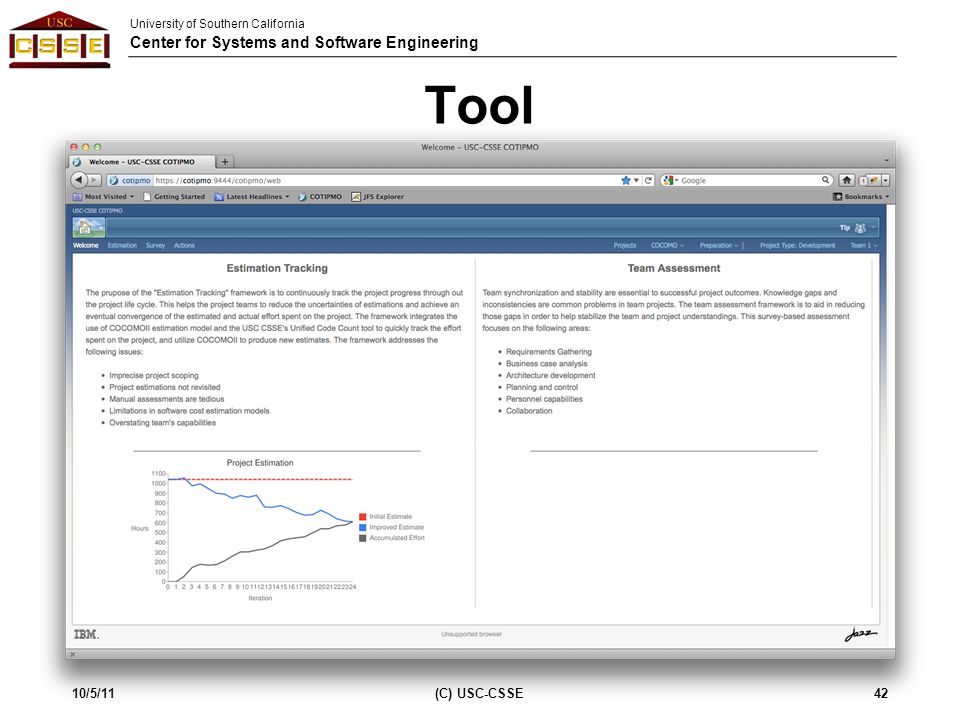Click the COTIPMO home picture icon
960x720 pixels.
[89, 228]
